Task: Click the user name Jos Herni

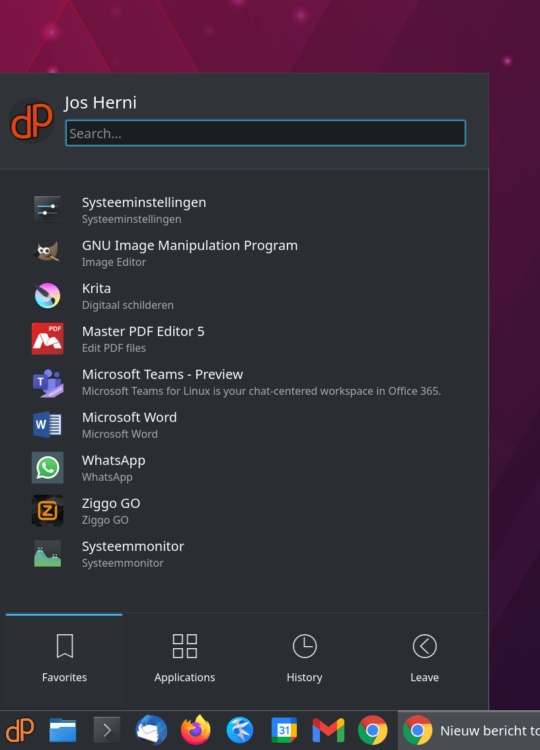Action: (100, 102)
